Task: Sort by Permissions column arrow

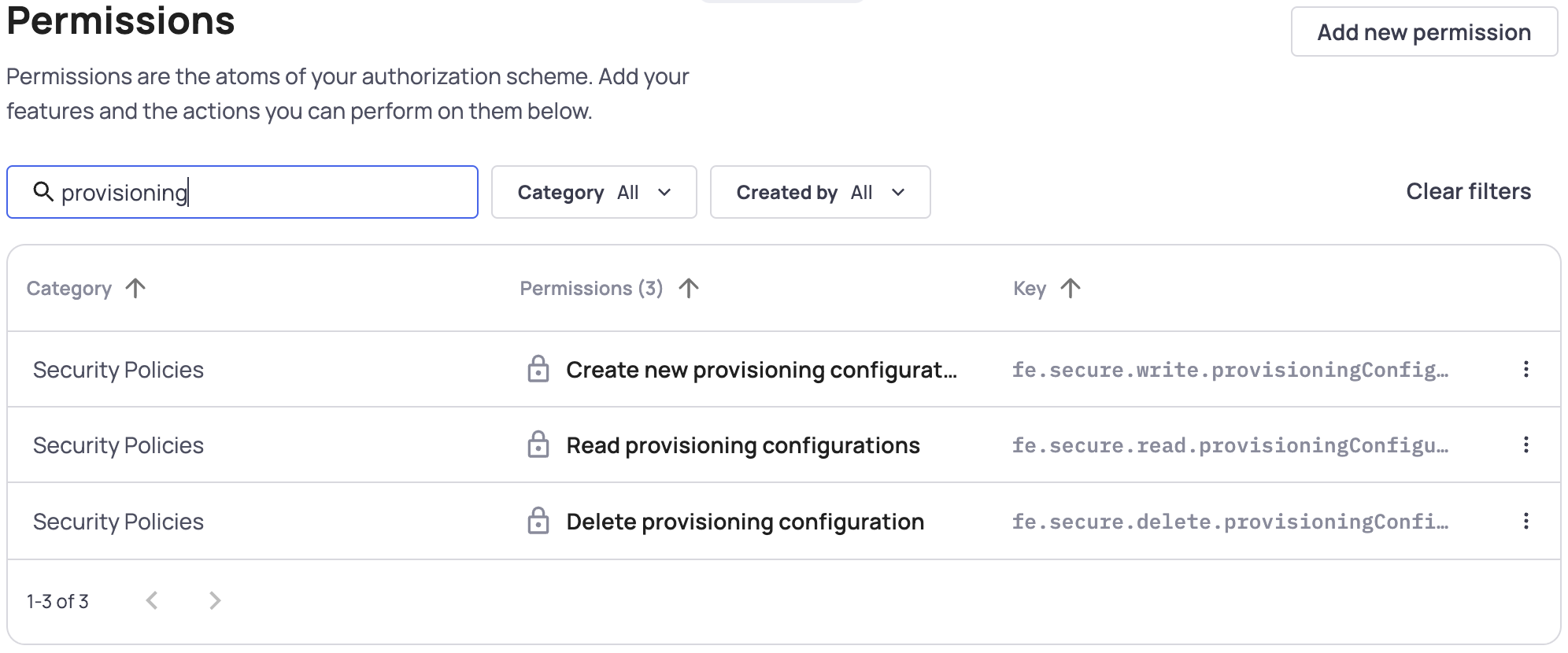Action: [x=689, y=288]
